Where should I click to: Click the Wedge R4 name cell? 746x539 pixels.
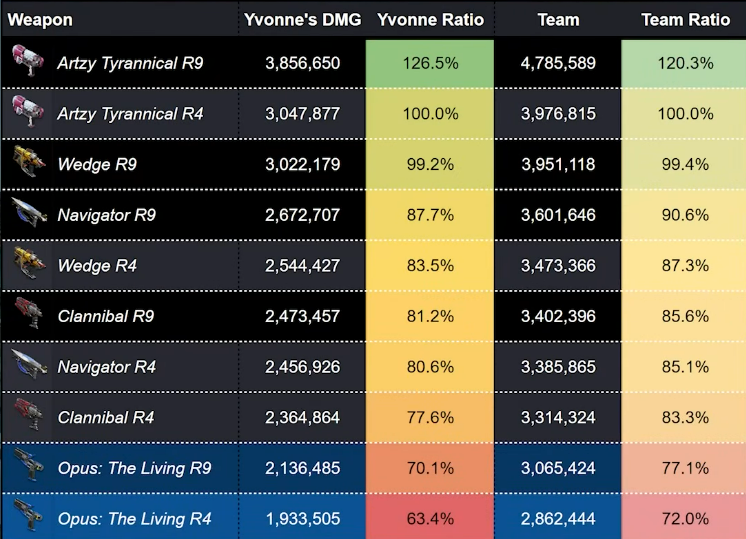tap(97, 265)
